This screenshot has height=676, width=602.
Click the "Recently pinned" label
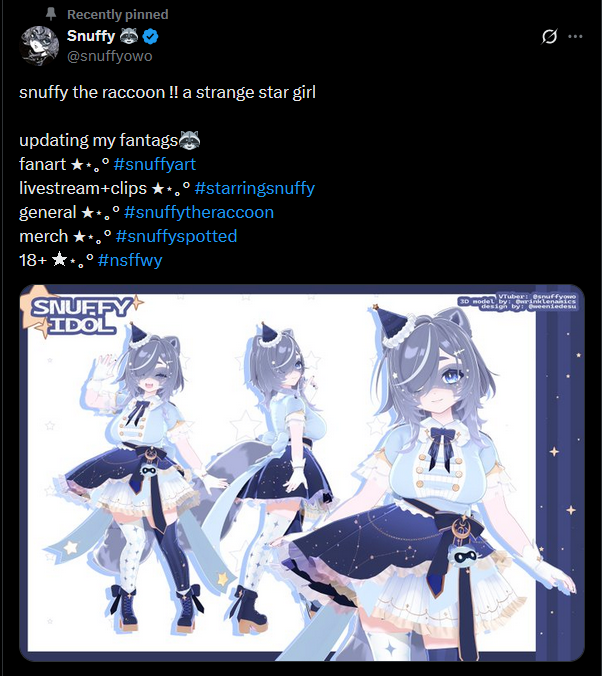click(x=117, y=15)
